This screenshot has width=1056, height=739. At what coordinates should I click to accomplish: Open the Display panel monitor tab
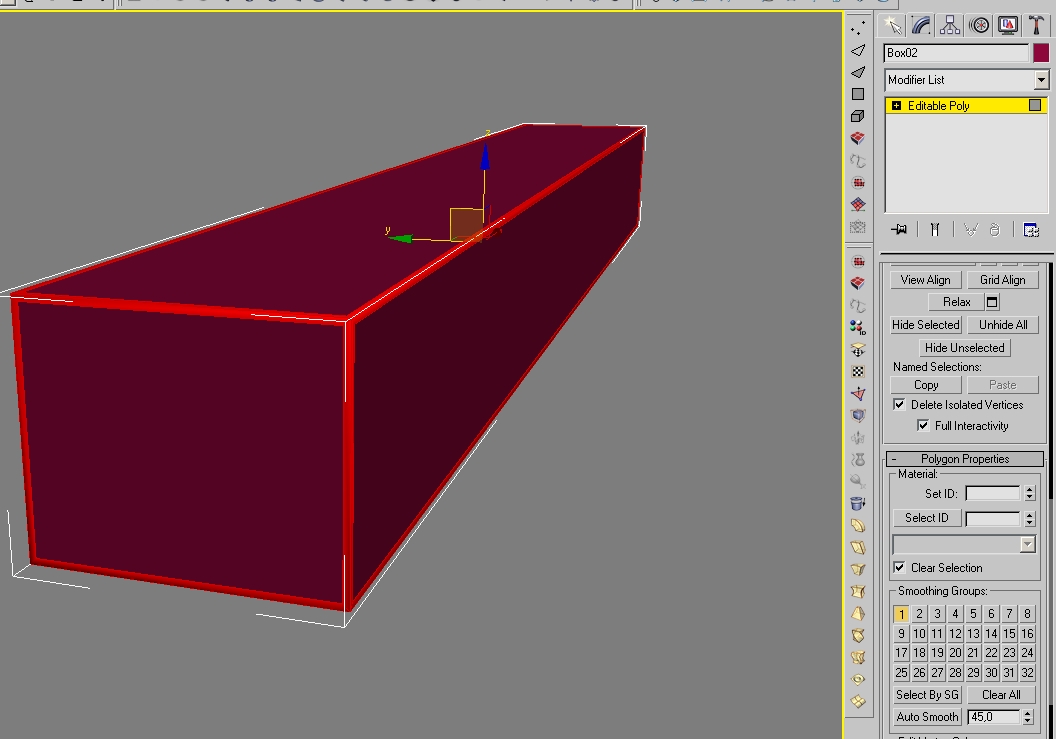1008,26
